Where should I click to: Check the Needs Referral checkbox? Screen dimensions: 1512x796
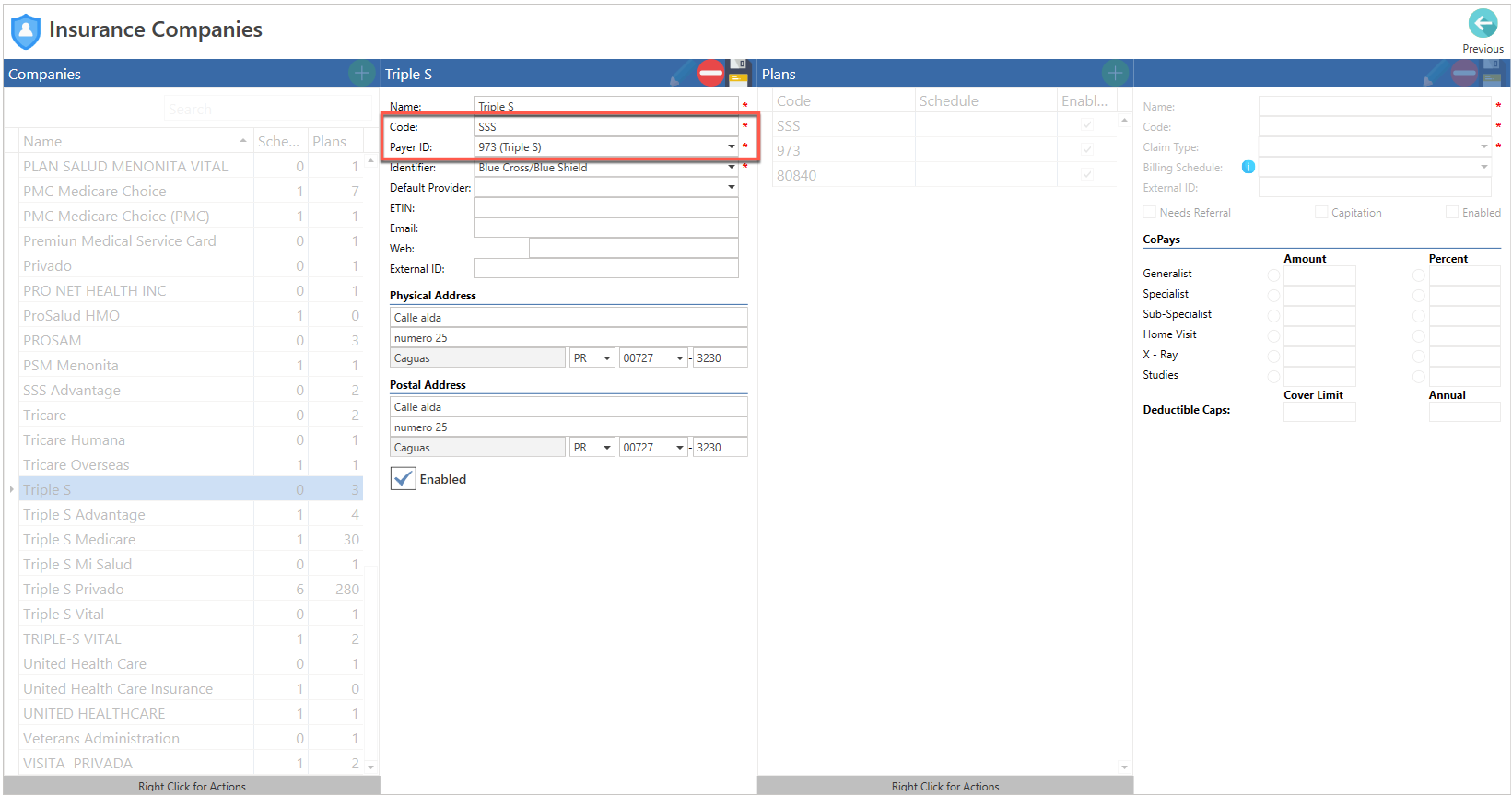(x=1149, y=212)
